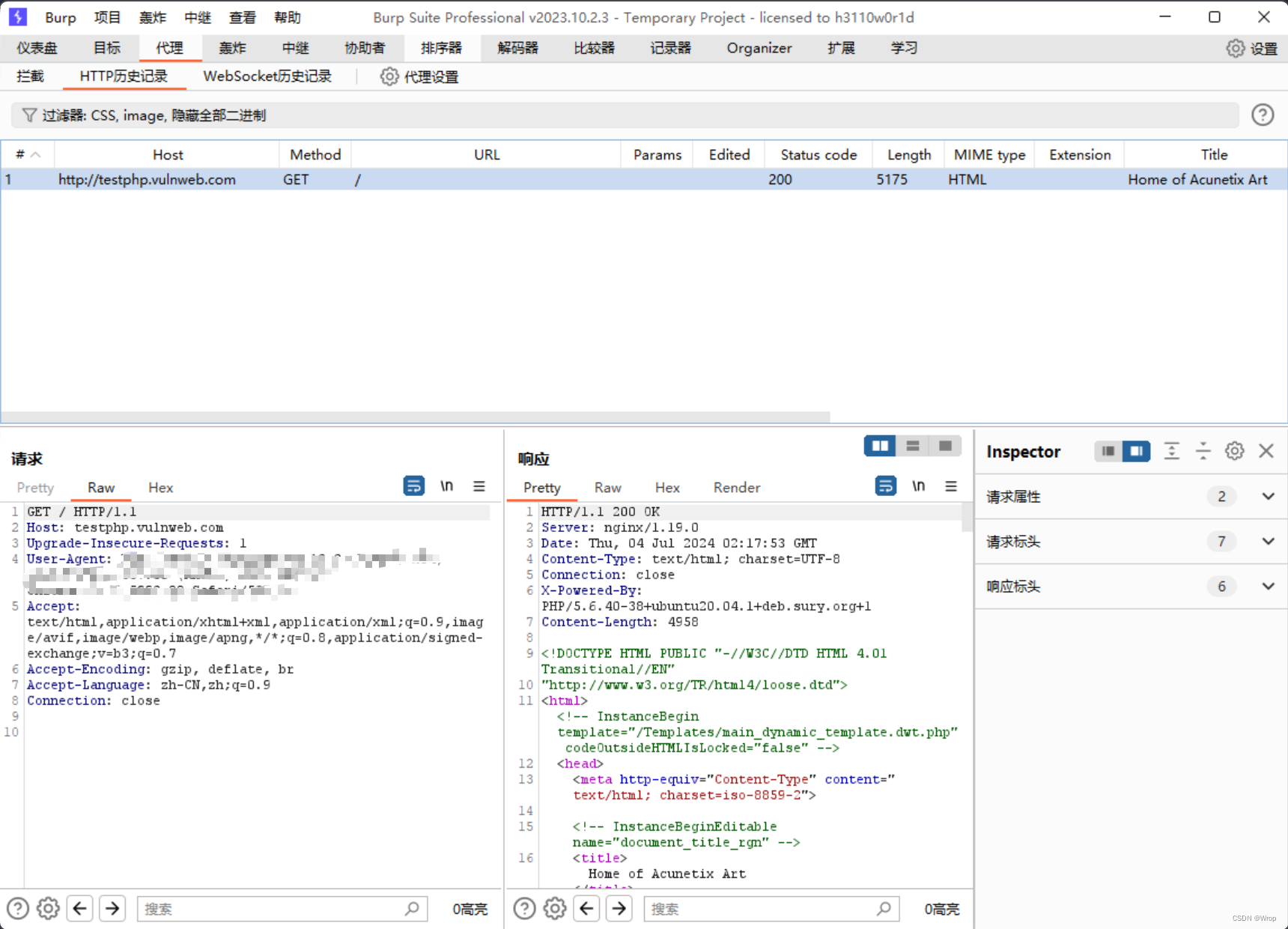This screenshot has height=929, width=1288.
Task: Click the filter funnel icon
Action: click(x=30, y=115)
